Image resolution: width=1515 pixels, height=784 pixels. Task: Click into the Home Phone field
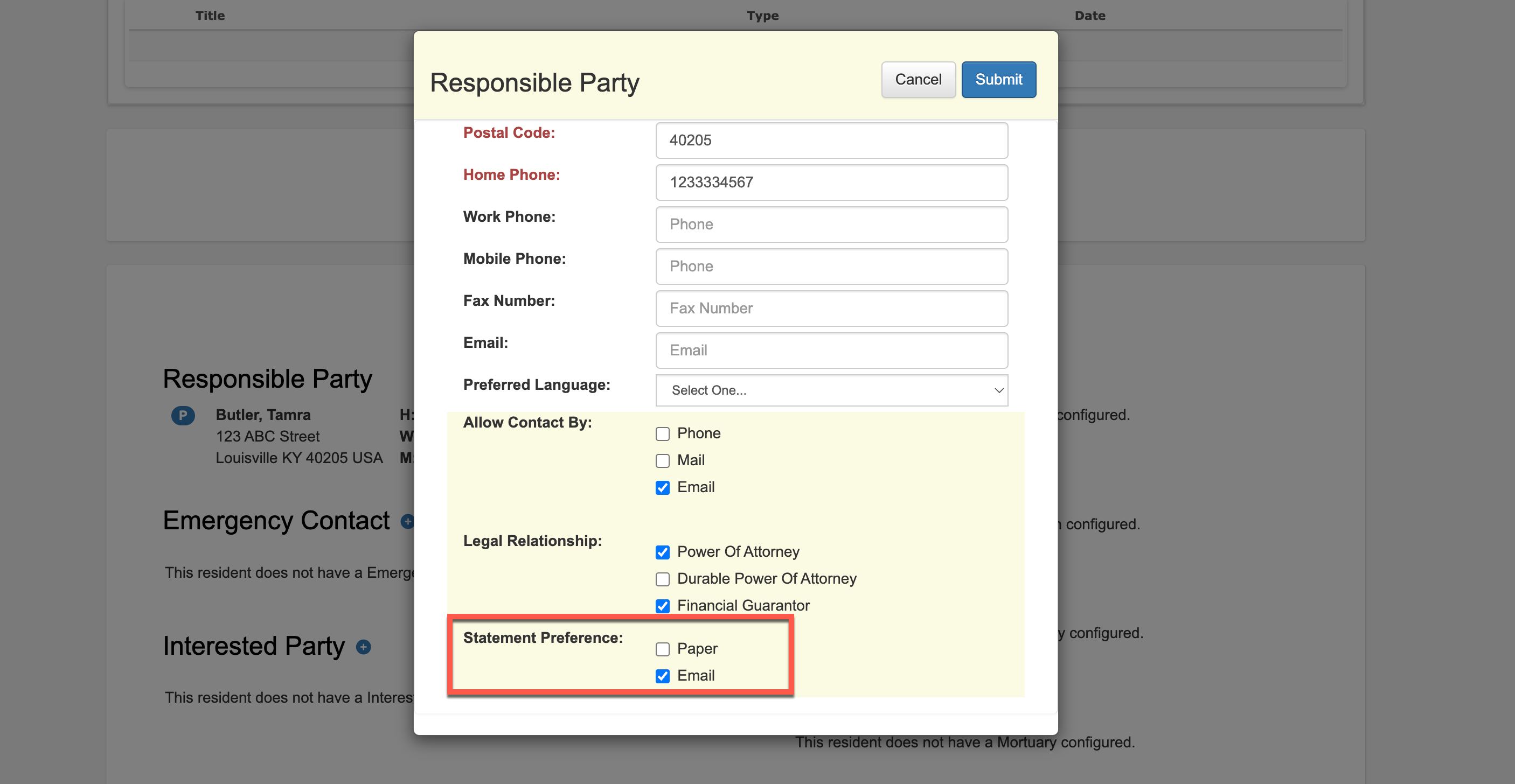831,182
